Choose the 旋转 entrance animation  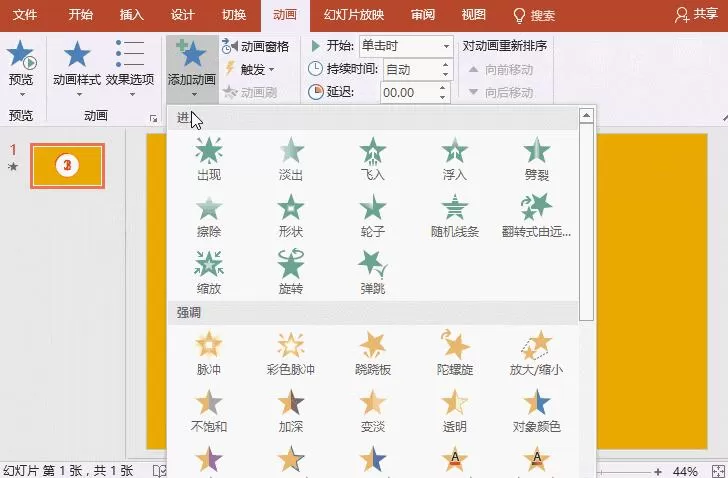pos(291,273)
